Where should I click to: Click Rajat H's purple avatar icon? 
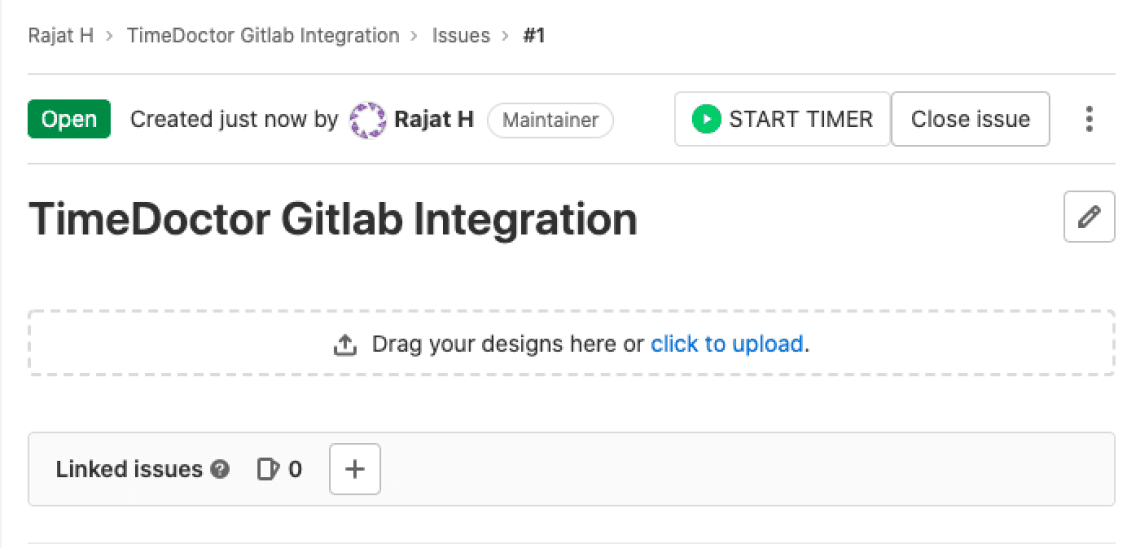tap(367, 120)
